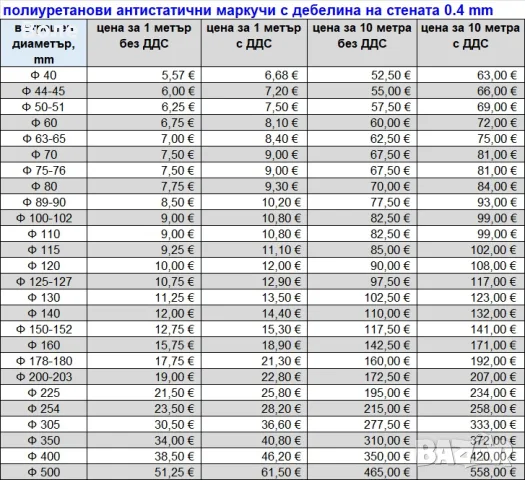Click the 10,20 € price for Ф 89-90

coord(254,202)
